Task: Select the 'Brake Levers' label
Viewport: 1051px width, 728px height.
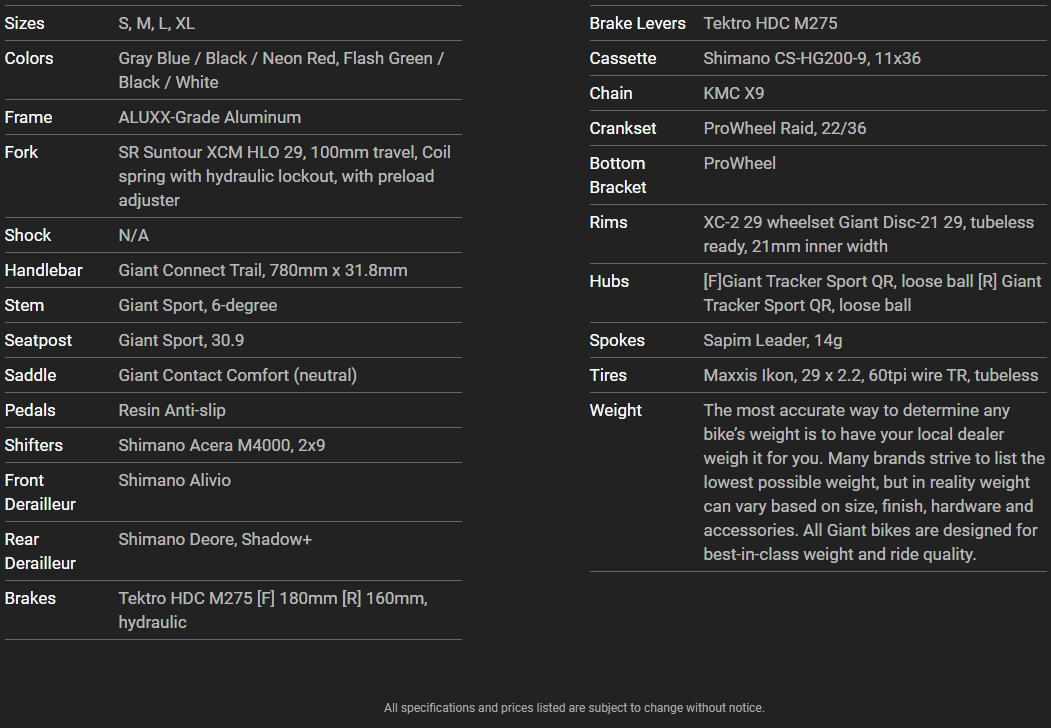Action: coord(637,23)
